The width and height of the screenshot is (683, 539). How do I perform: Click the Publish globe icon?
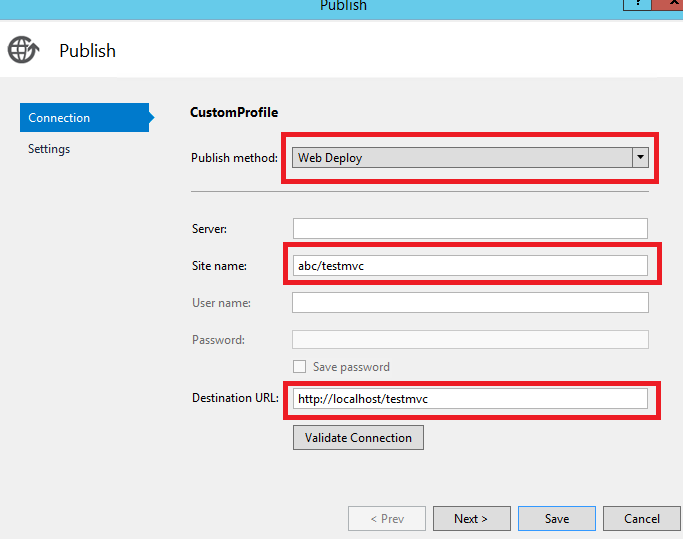coord(23,50)
